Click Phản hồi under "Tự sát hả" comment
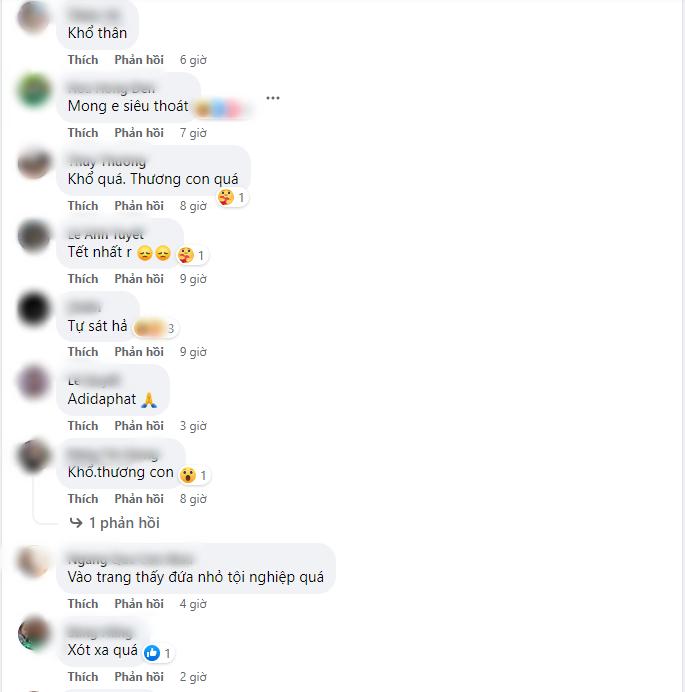The image size is (685, 692). tap(139, 352)
